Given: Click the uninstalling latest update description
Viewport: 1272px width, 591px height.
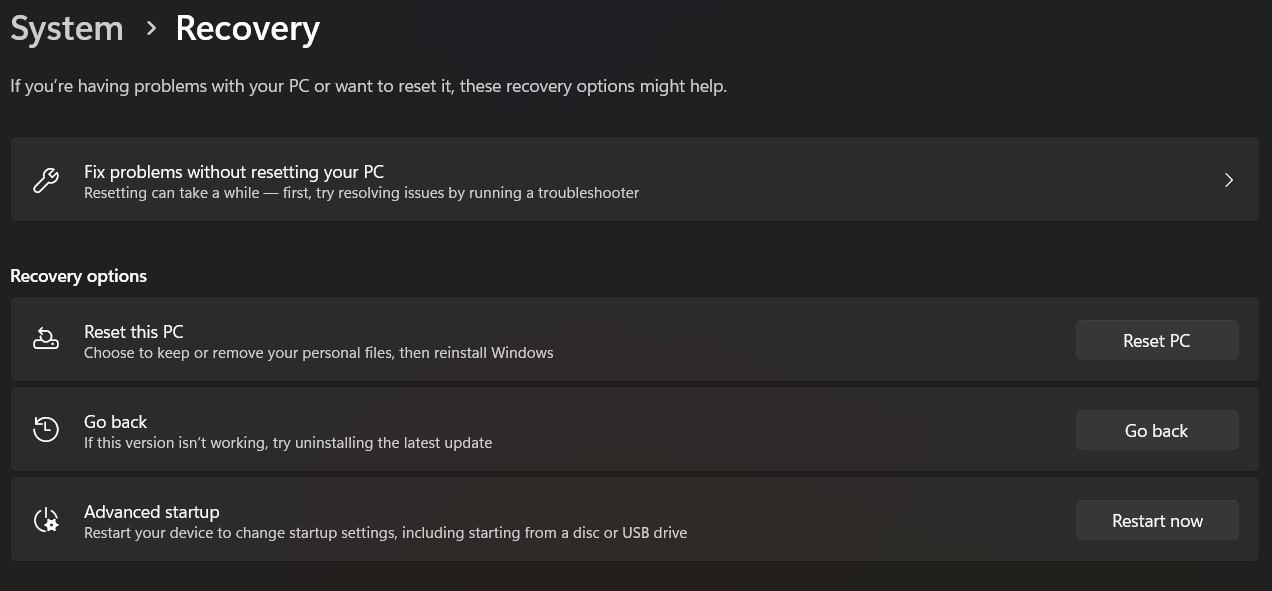Looking at the screenshot, I should pyautogui.click(x=287, y=442).
